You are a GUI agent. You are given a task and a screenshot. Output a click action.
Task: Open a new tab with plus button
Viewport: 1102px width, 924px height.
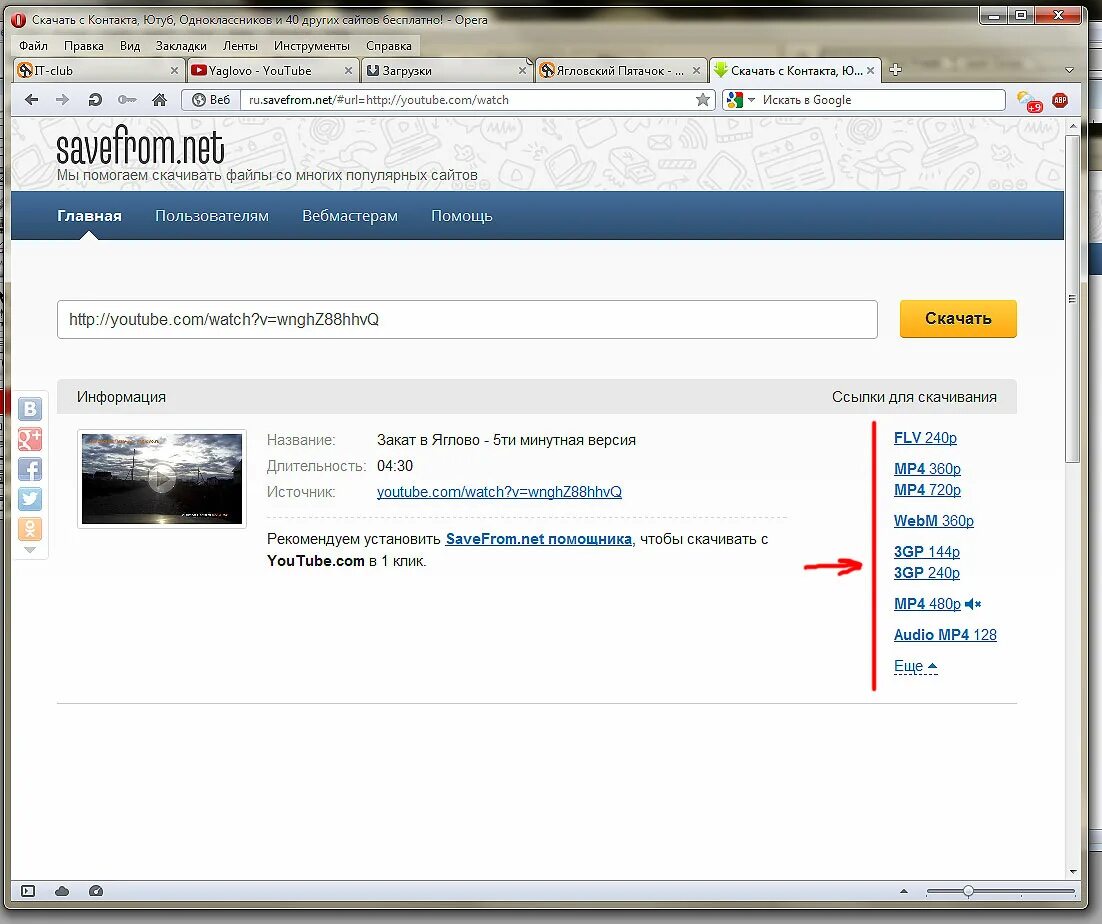pyautogui.click(x=895, y=70)
